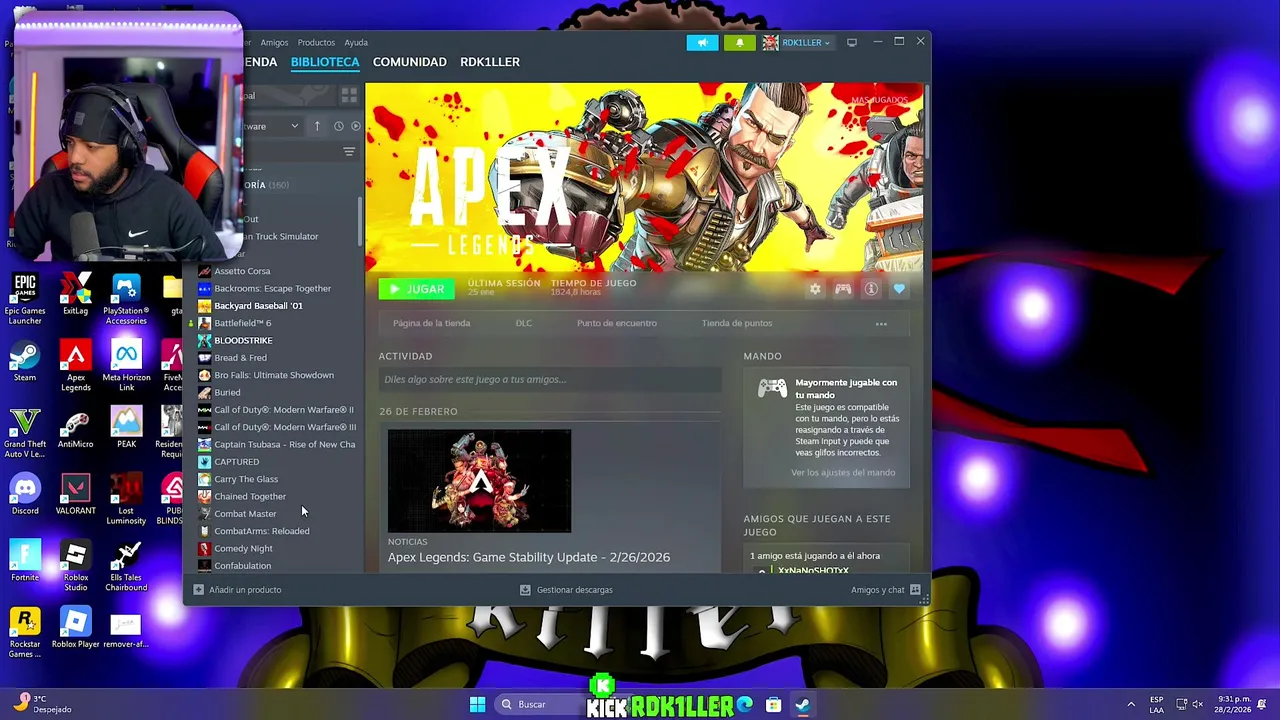Open ExitLag desktop icon
This screenshot has height=720, width=1280.
(x=75, y=295)
